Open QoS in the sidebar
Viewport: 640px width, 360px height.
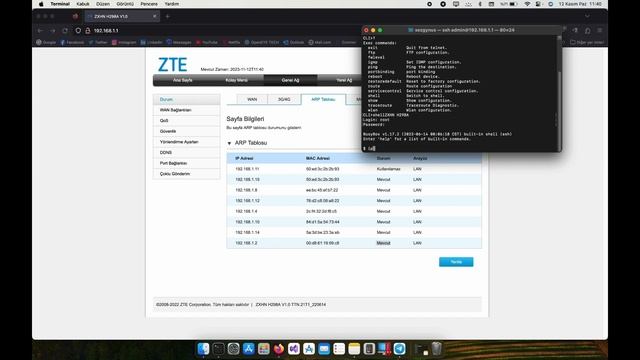(x=187, y=120)
